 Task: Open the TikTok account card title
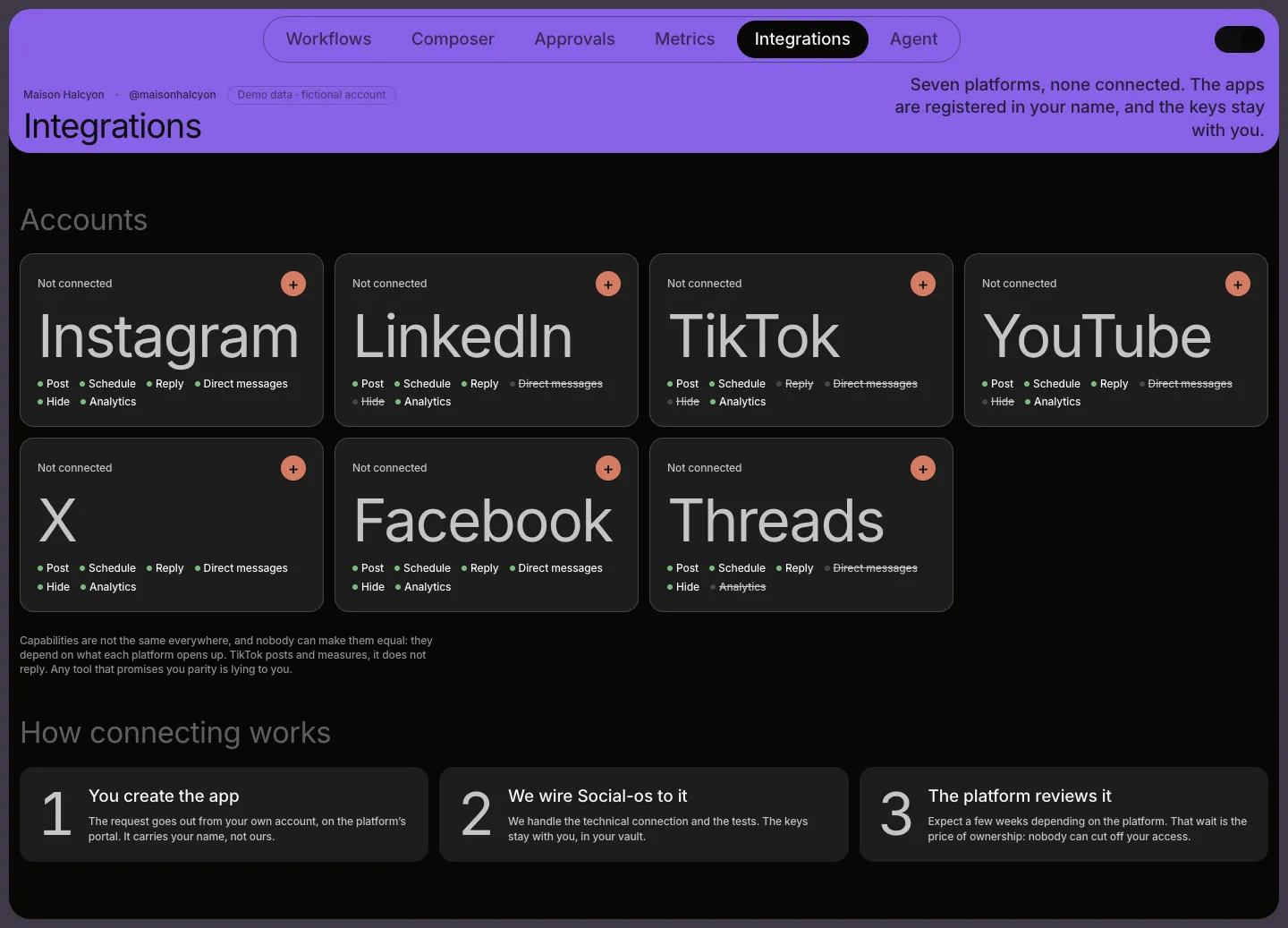[754, 337]
